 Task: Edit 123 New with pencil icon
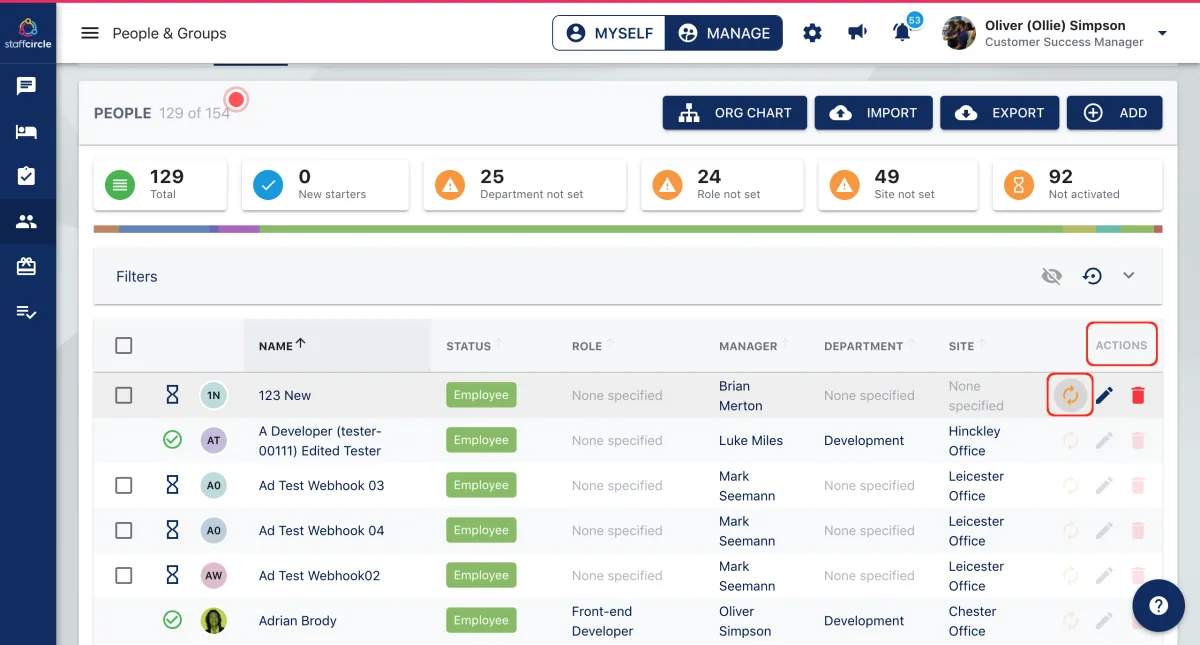[x=1104, y=395]
